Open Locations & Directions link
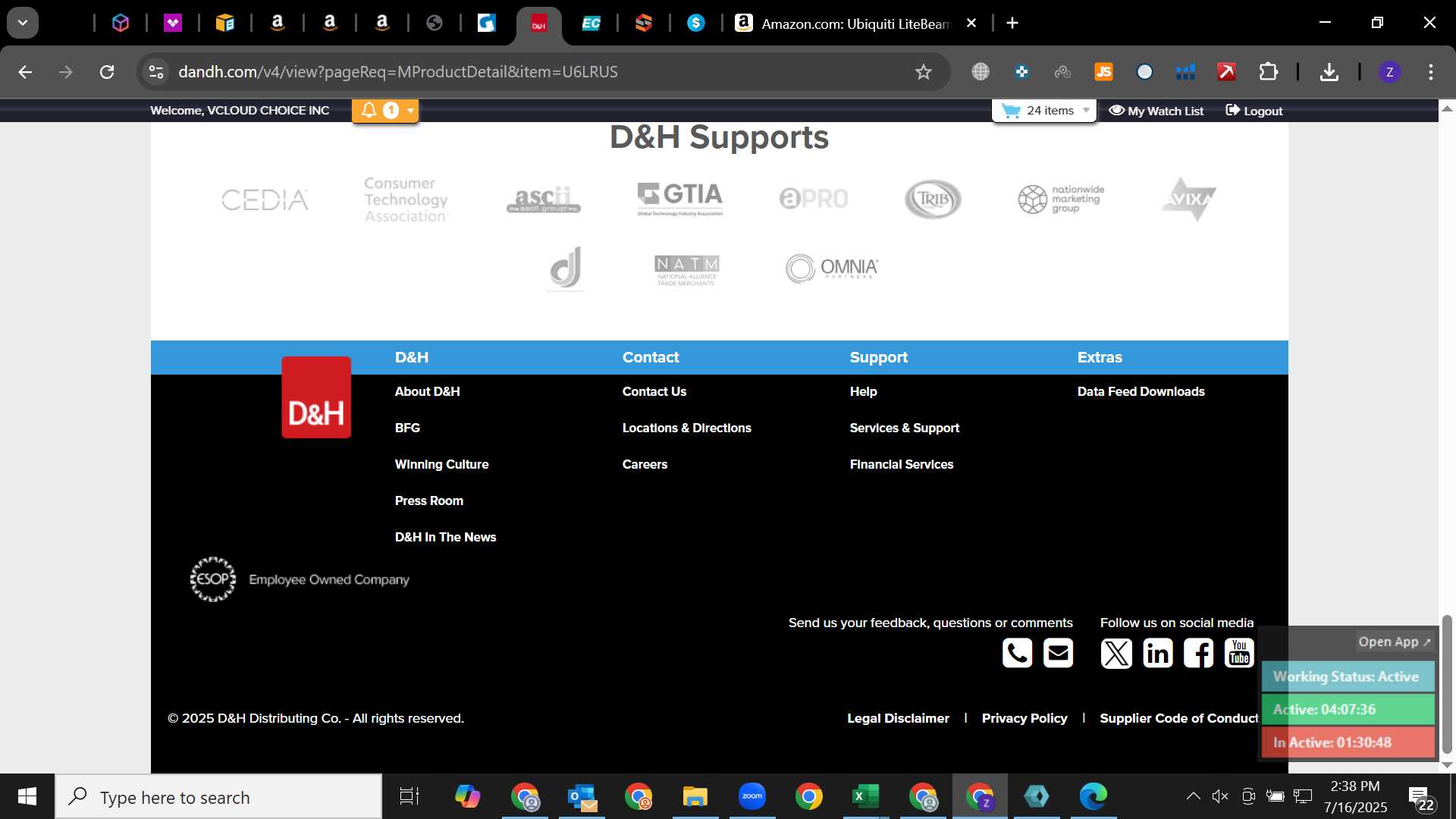The width and height of the screenshot is (1456, 819). pos(686,428)
